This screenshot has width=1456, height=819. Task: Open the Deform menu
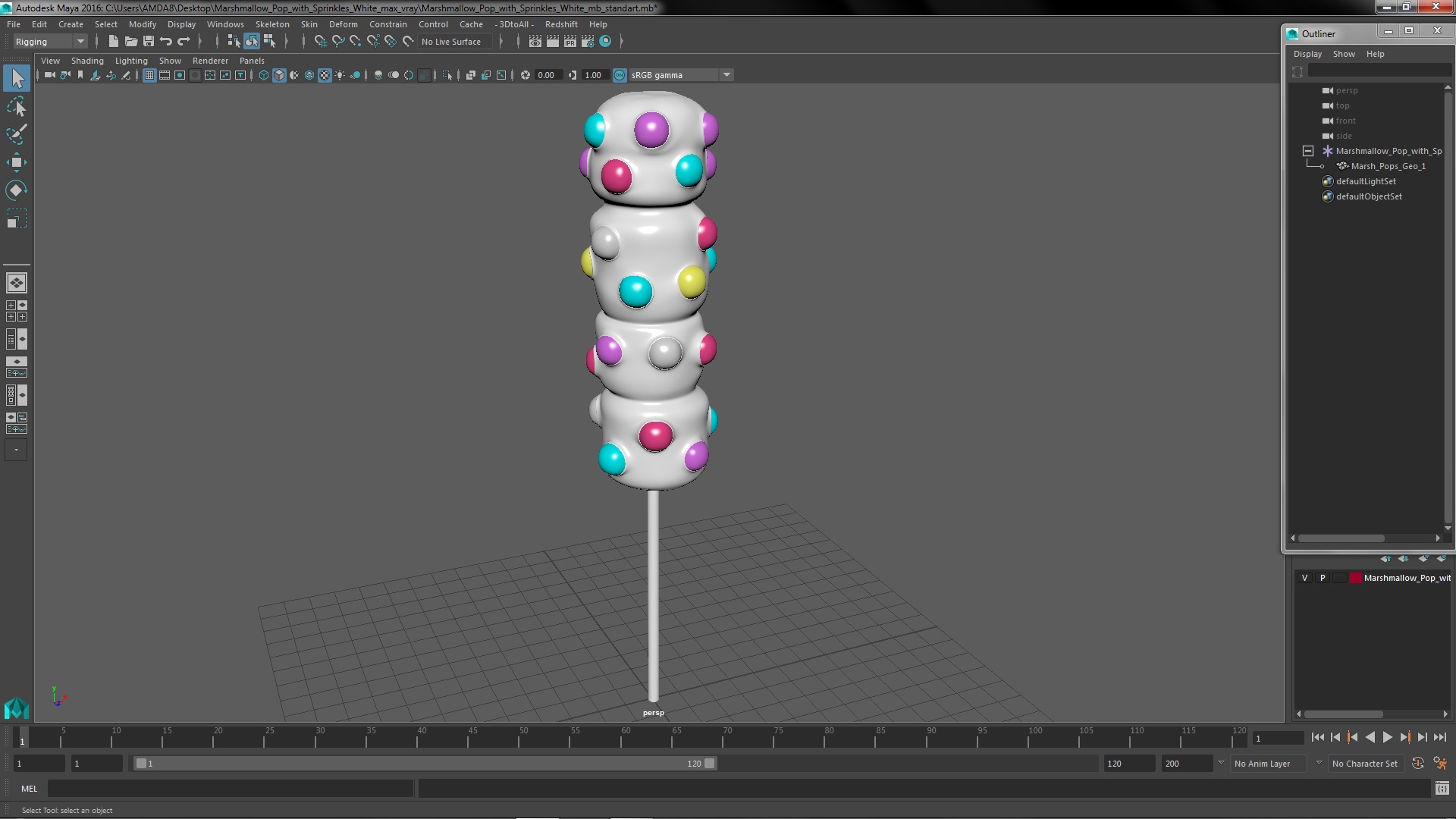343,24
